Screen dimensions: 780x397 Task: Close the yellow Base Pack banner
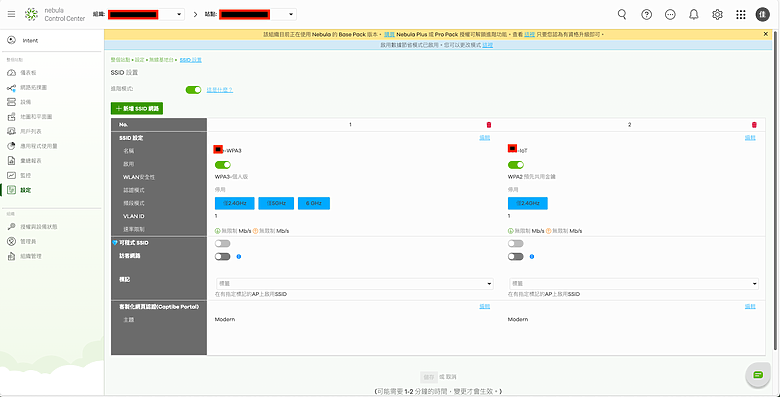pos(766,34)
